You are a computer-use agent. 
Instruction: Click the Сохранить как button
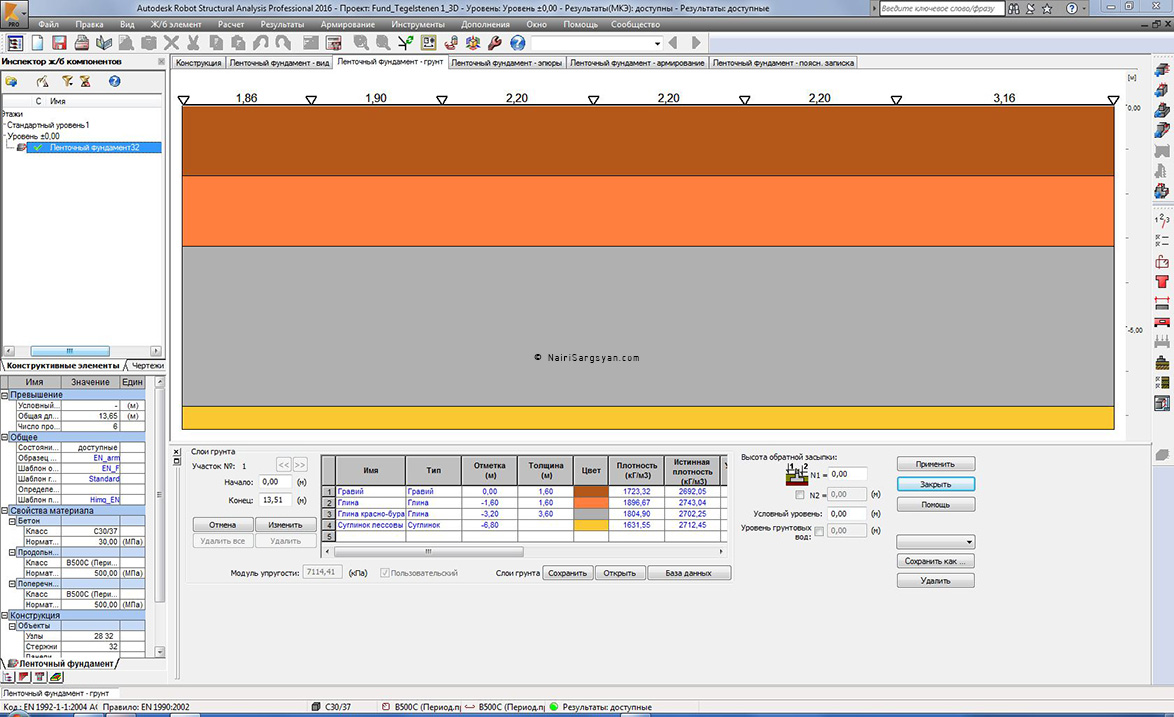[936, 561]
